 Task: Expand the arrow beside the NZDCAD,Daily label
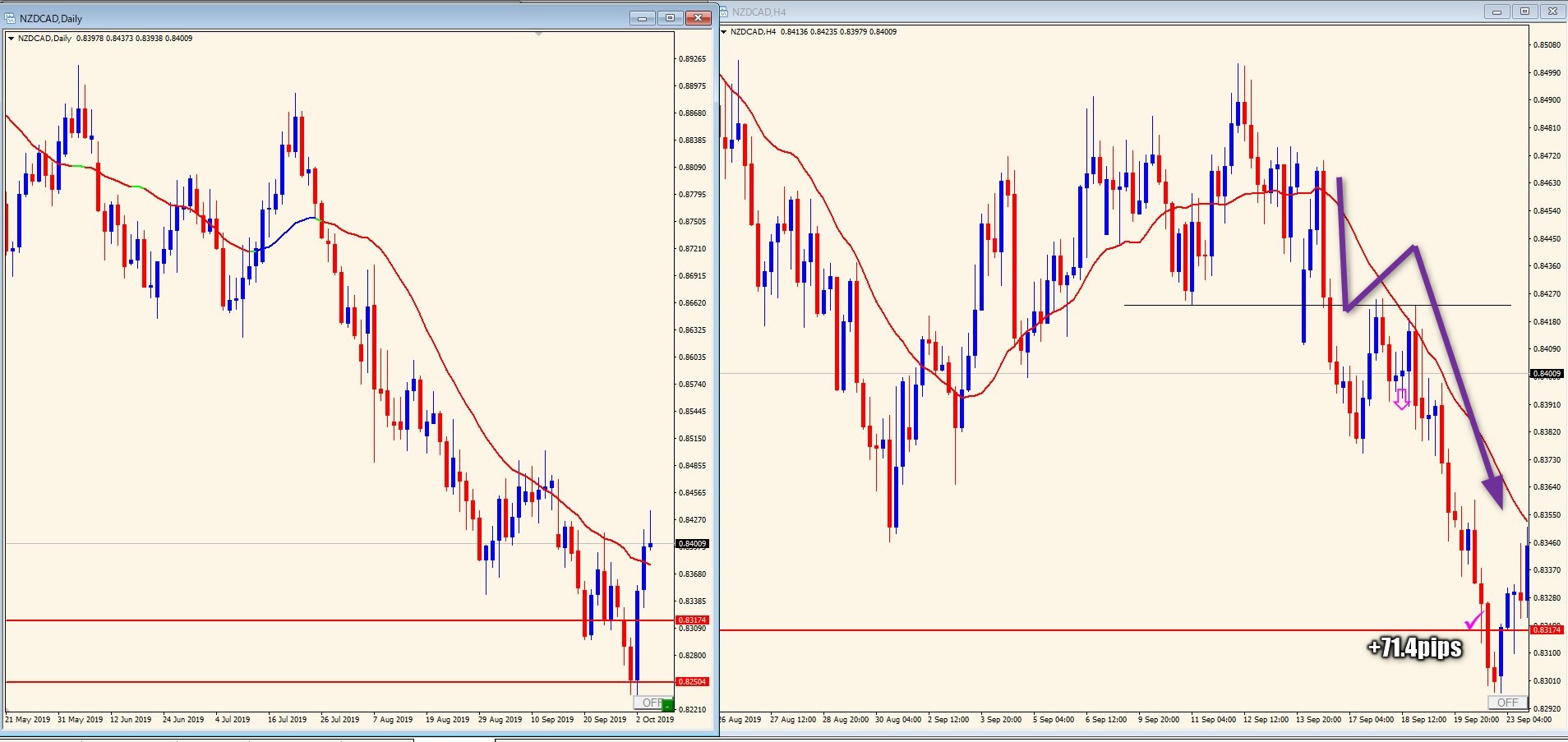pos(11,39)
